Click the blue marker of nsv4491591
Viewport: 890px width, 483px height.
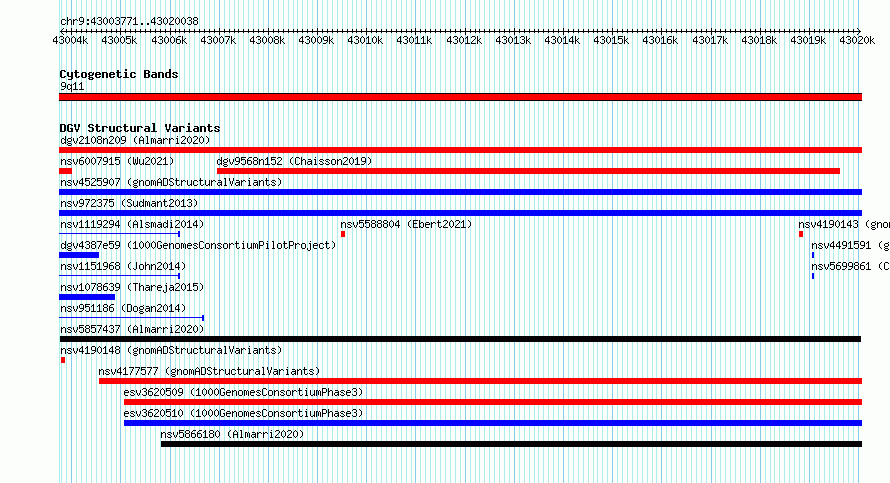point(813,255)
